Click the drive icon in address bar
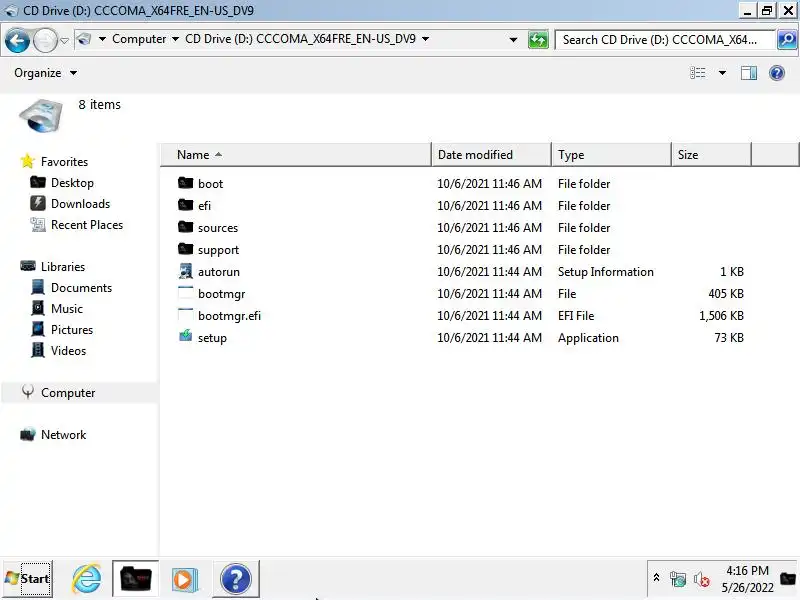 [84, 39]
